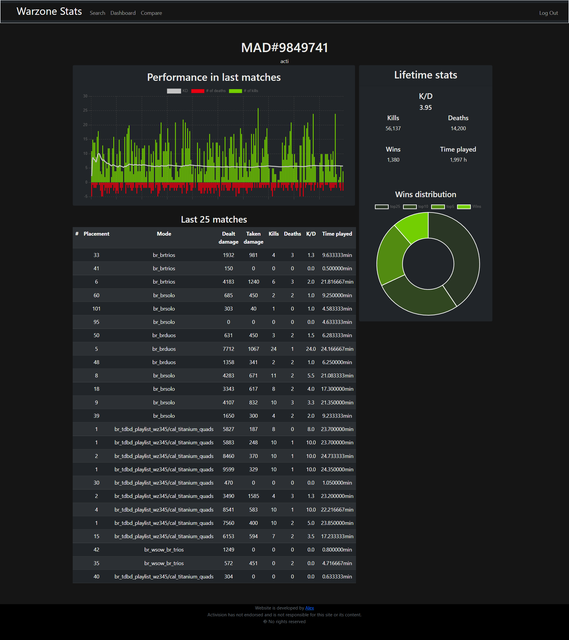Screen dimensions: 569x640
Task: Click the br_wsow_br_trios mode in placement 35 row
Action: pos(164,563)
